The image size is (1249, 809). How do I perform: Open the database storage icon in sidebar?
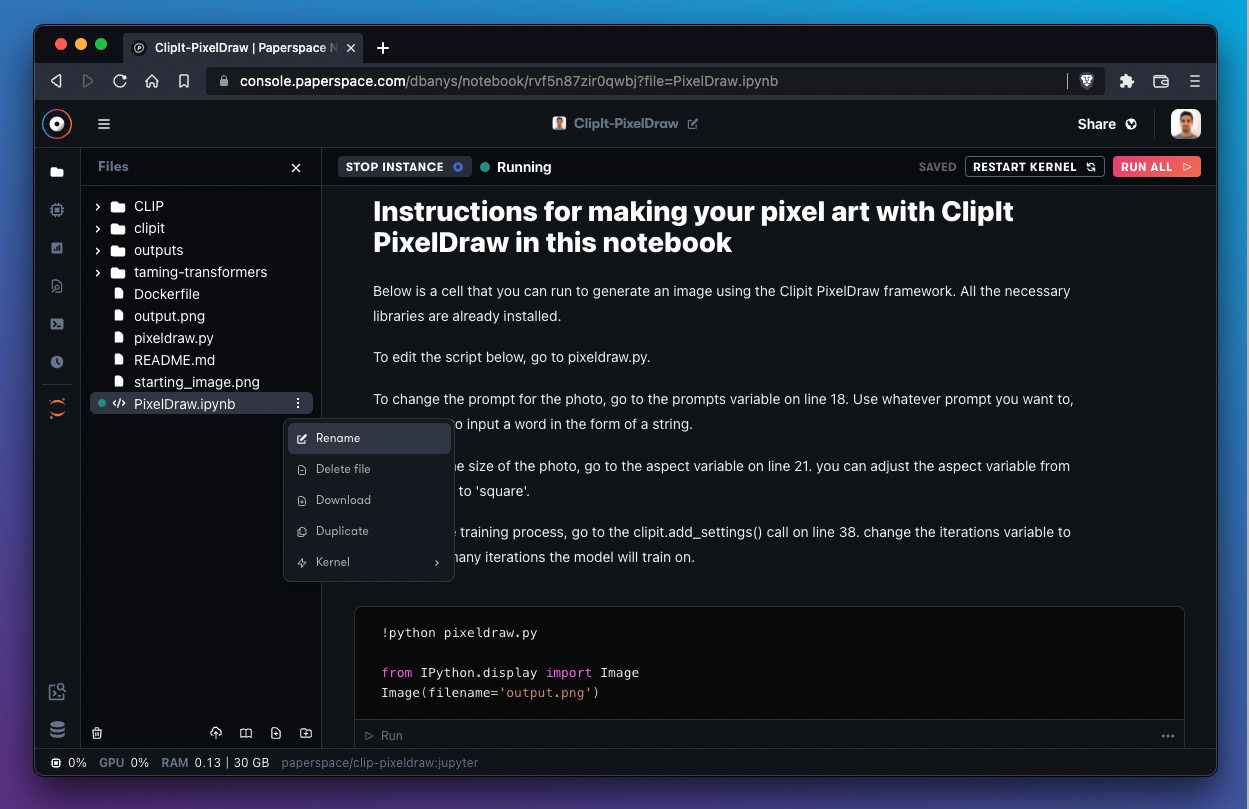click(x=57, y=729)
